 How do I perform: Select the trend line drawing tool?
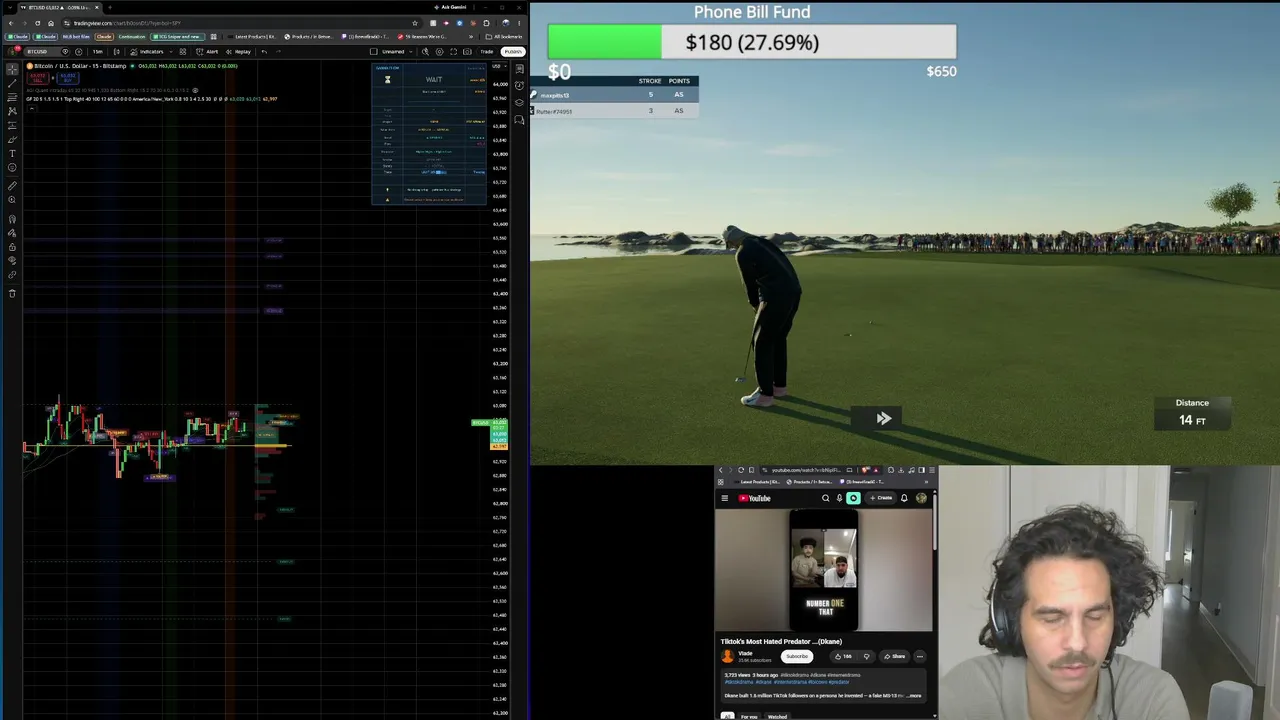(x=12, y=84)
